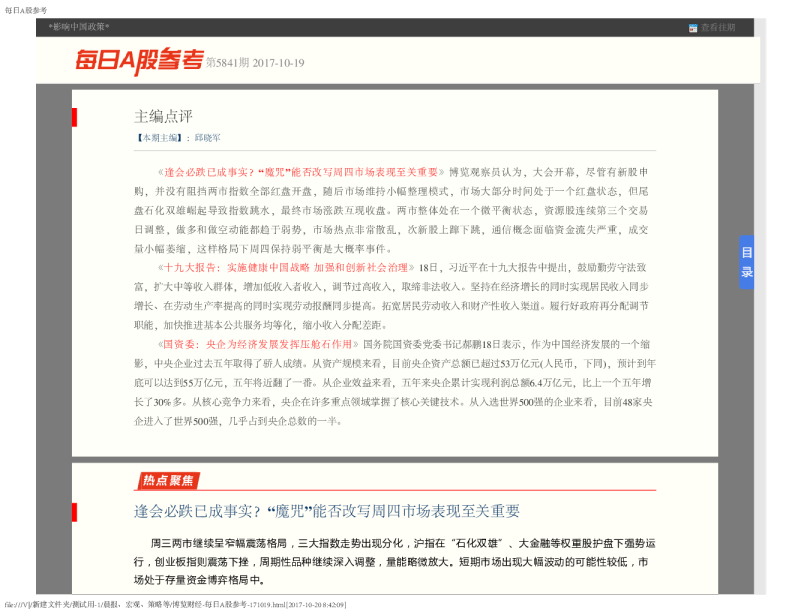Click the 热点聚焦 red section label
Screen dimensions: 792x612
[x=168, y=480]
